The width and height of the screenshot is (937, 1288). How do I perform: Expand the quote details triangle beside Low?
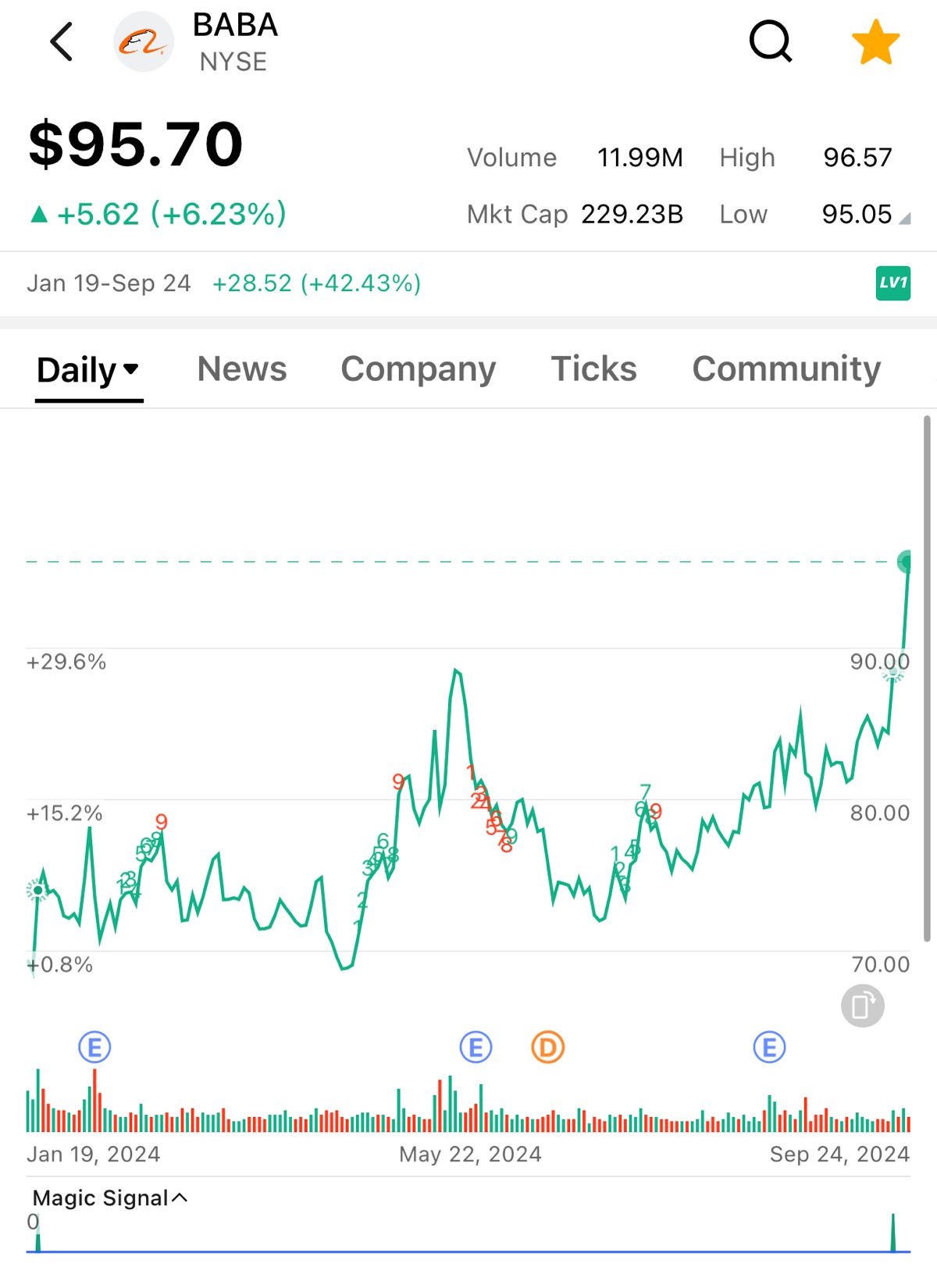tap(904, 219)
